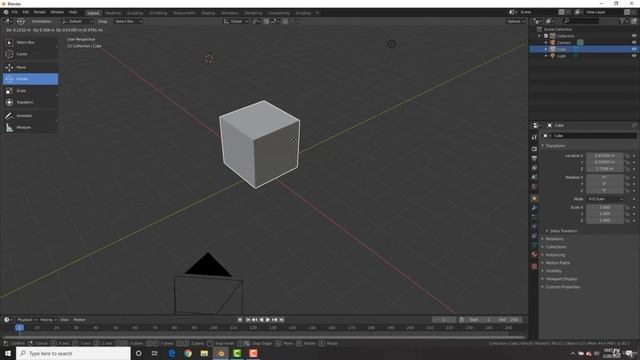Viewport: 640px width, 360px height.
Task: Open the Options button in viewport header
Action: point(516,21)
